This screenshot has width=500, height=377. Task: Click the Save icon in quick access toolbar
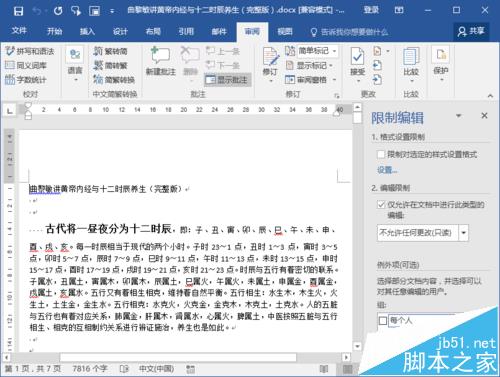point(18,11)
